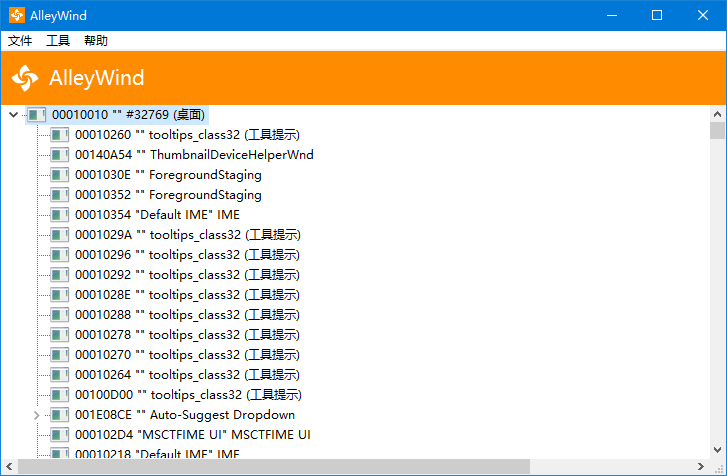Click window icon beside 0001029A tooltips_class32

[60, 235]
